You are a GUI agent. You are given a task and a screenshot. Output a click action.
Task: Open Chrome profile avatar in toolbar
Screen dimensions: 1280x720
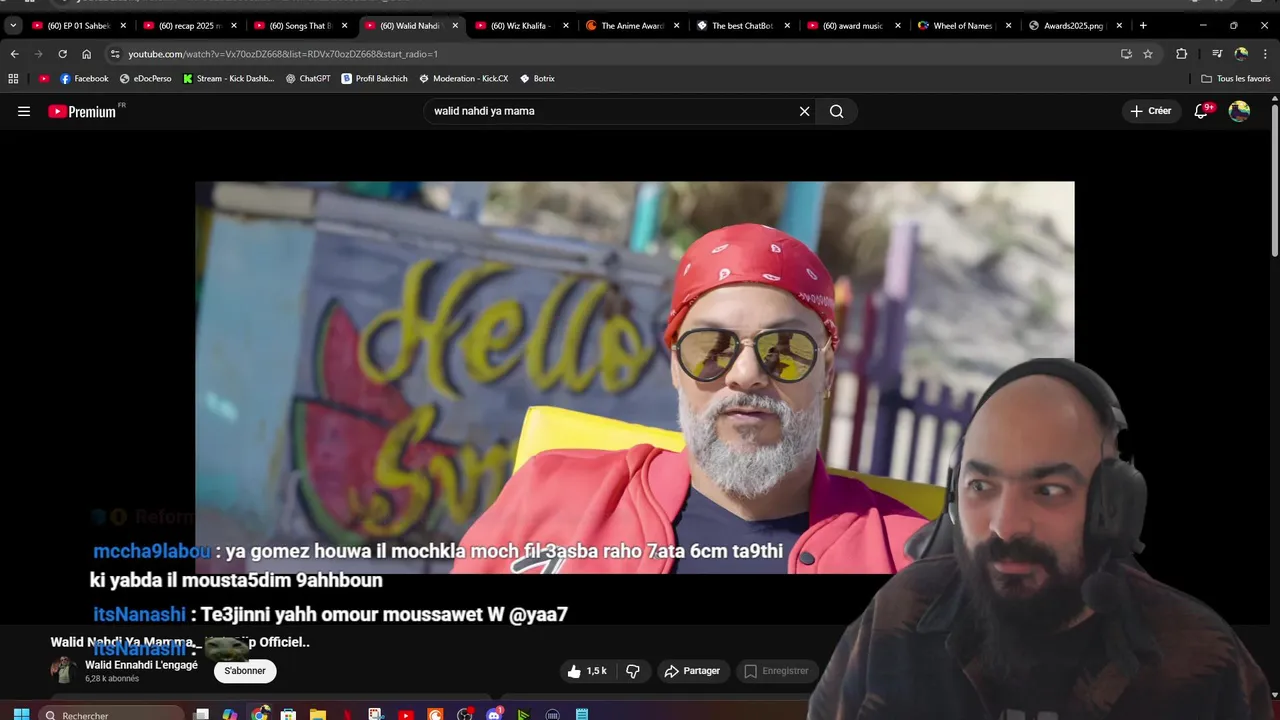coord(1241,54)
